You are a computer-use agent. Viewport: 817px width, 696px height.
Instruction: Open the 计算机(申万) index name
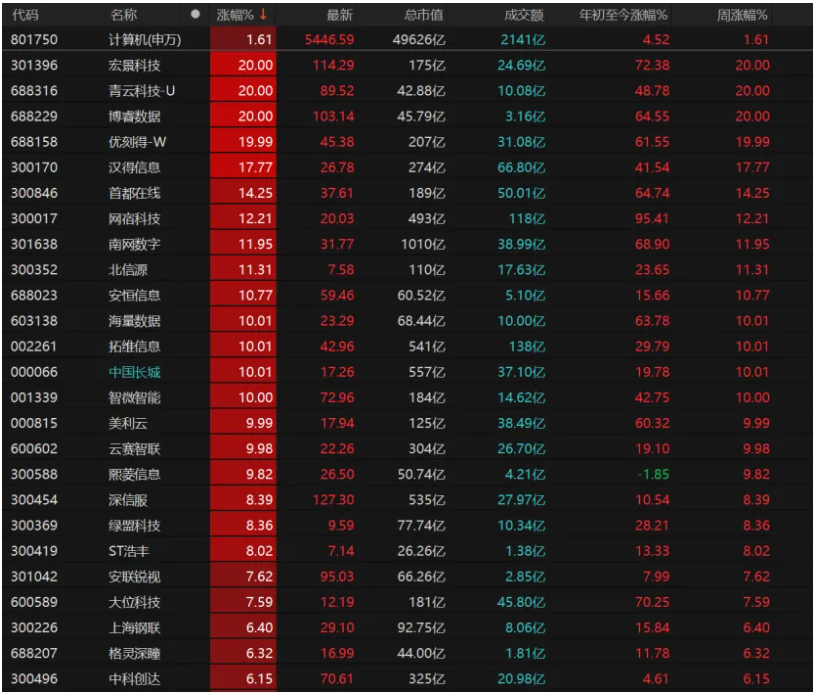coord(146,40)
